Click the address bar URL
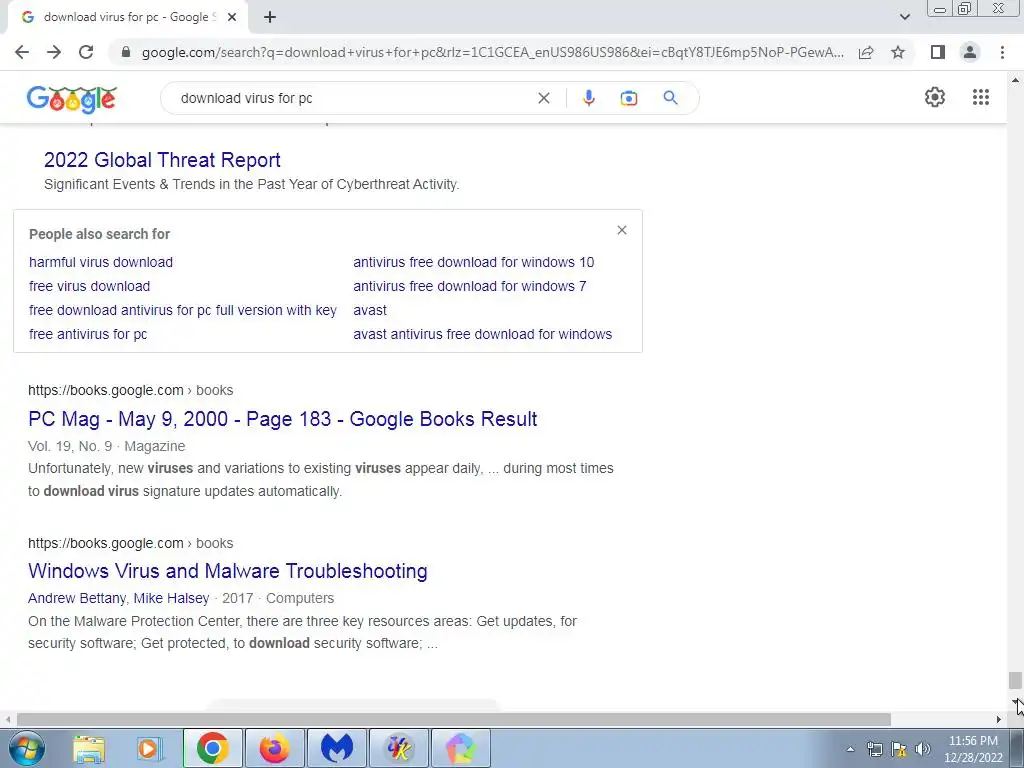 [x=493, y=52]
